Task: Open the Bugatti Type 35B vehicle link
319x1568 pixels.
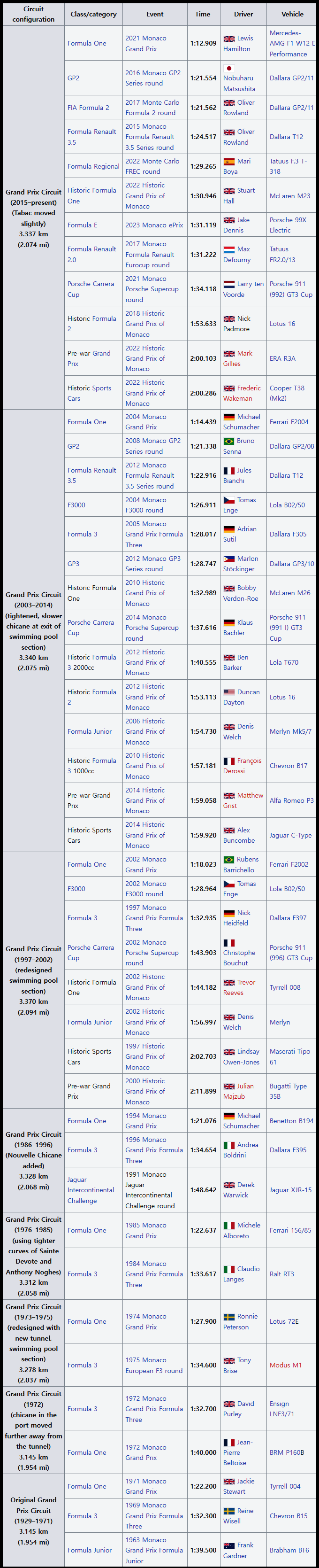Action: point(288,1091)
